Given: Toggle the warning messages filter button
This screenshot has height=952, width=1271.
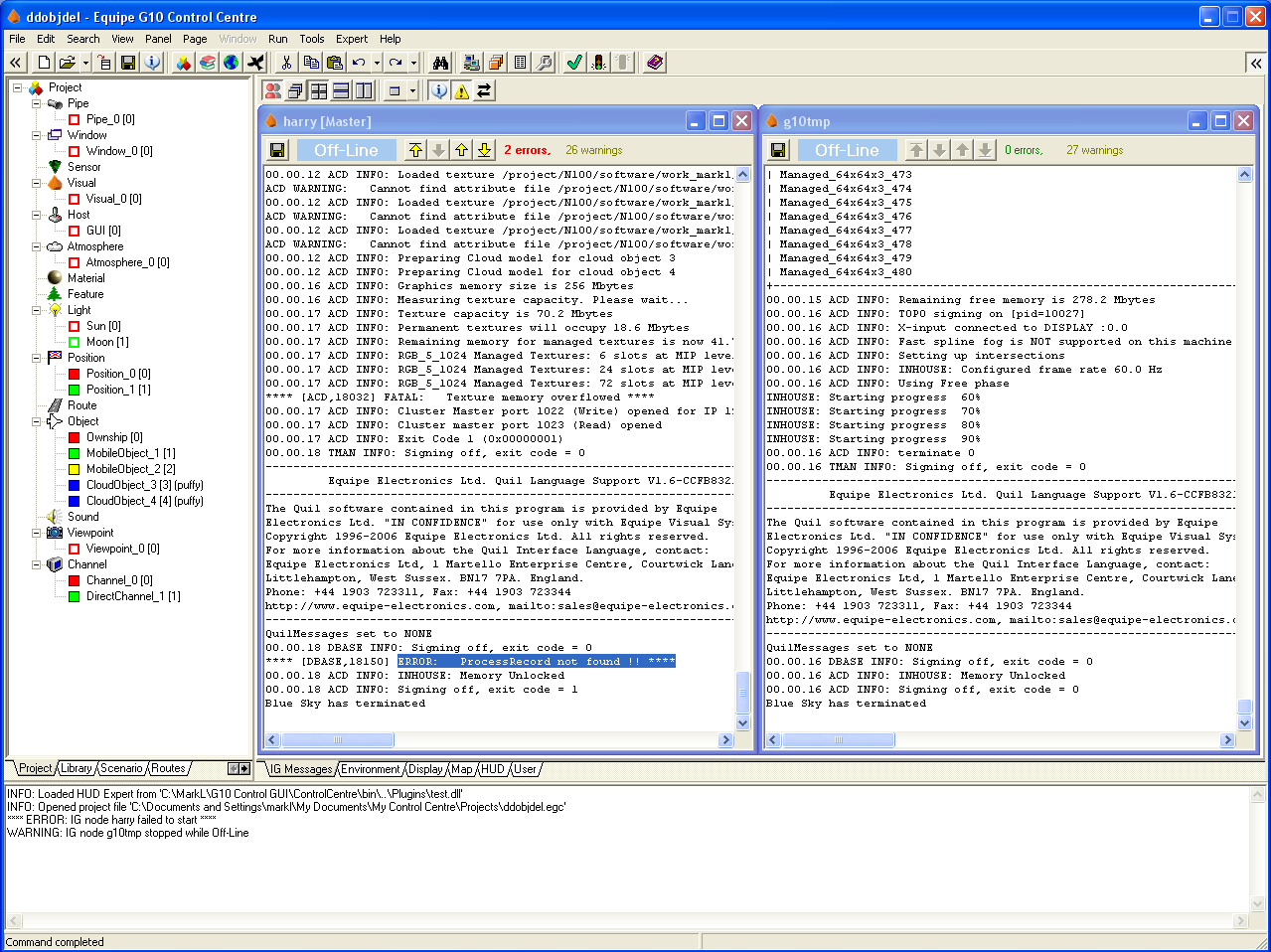Looking at the screenshot, I should point(461,90).
